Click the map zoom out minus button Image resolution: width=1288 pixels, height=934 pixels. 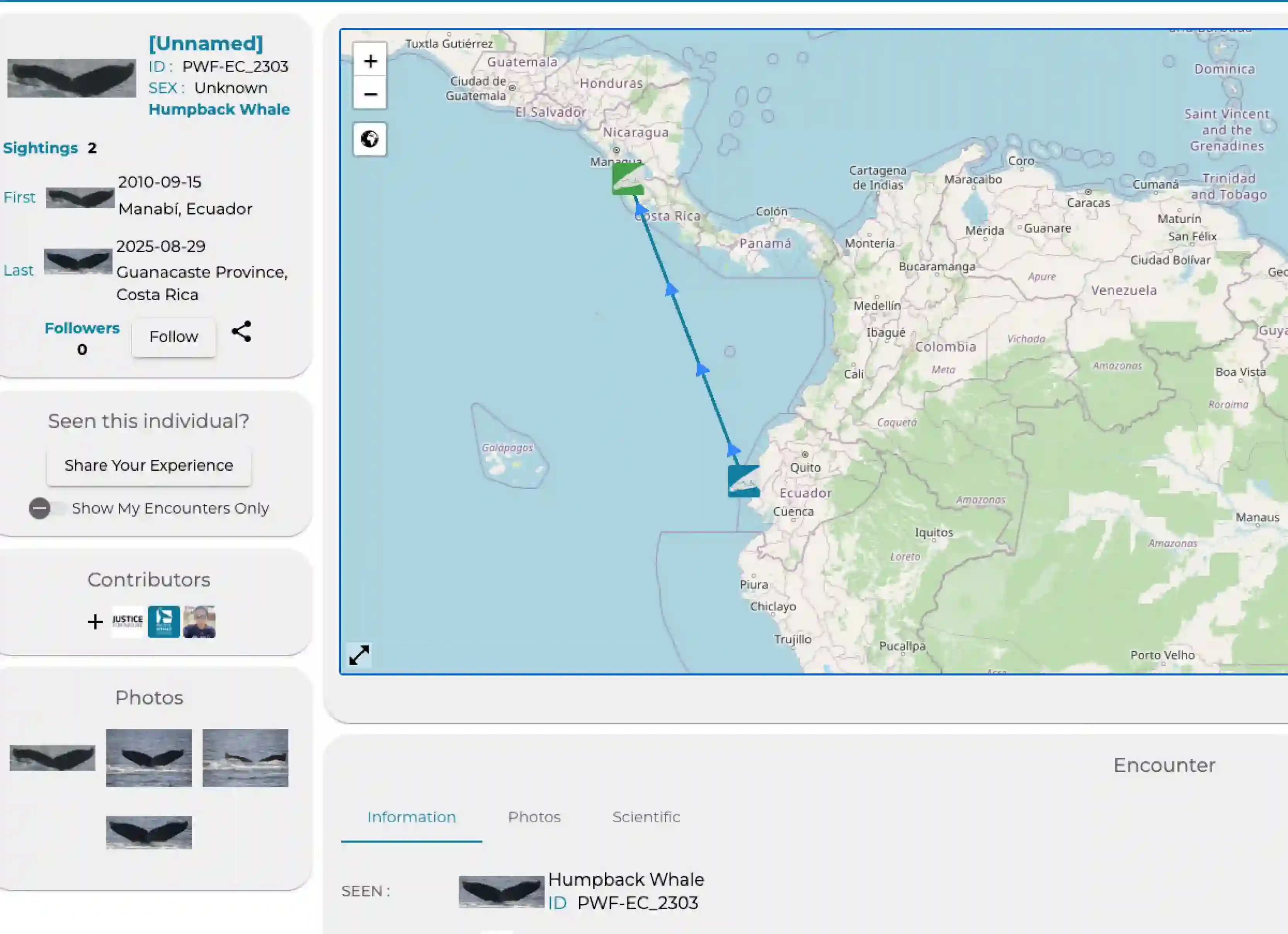(370, 94)
